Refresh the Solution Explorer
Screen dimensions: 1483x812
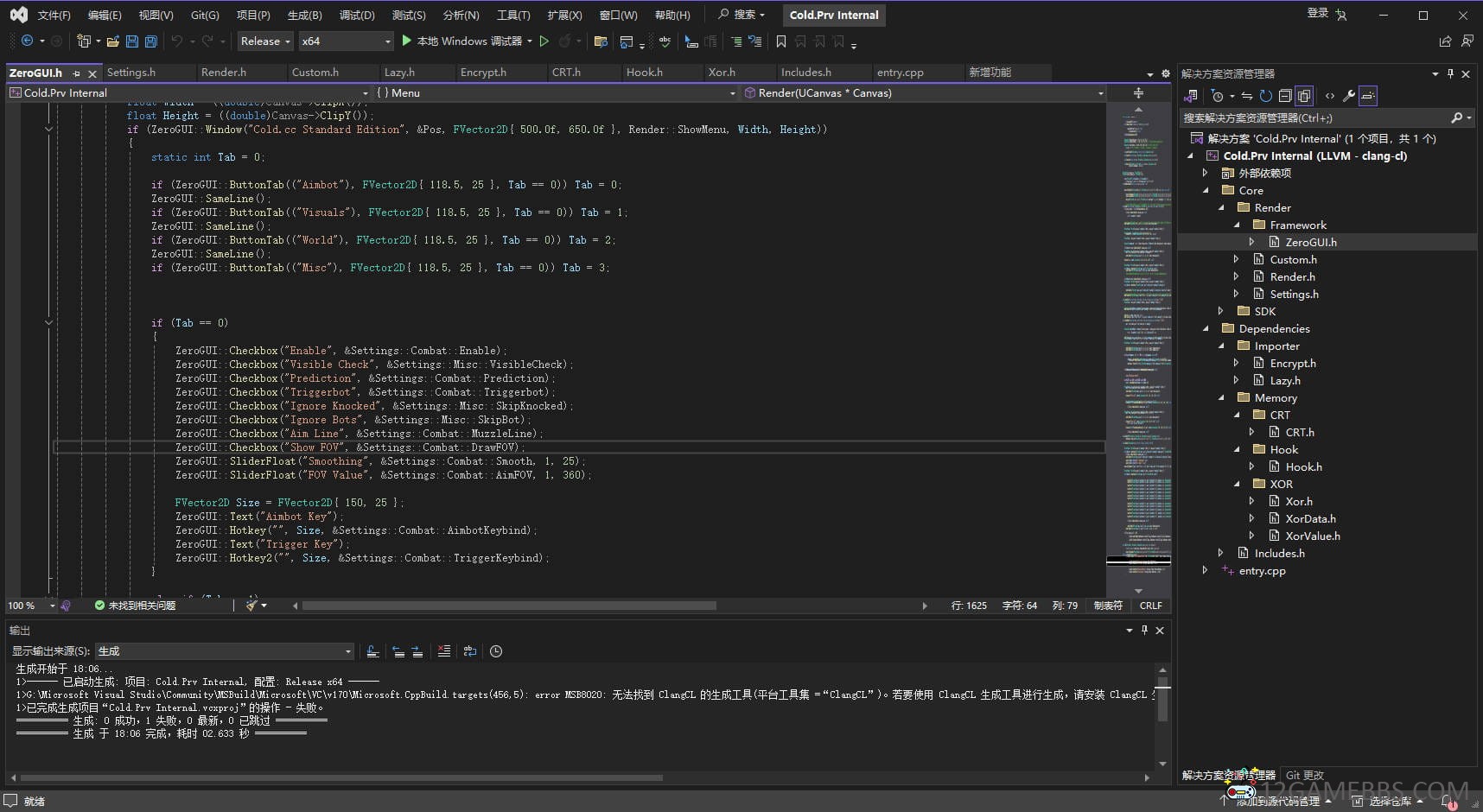[x=1266, y=96]
